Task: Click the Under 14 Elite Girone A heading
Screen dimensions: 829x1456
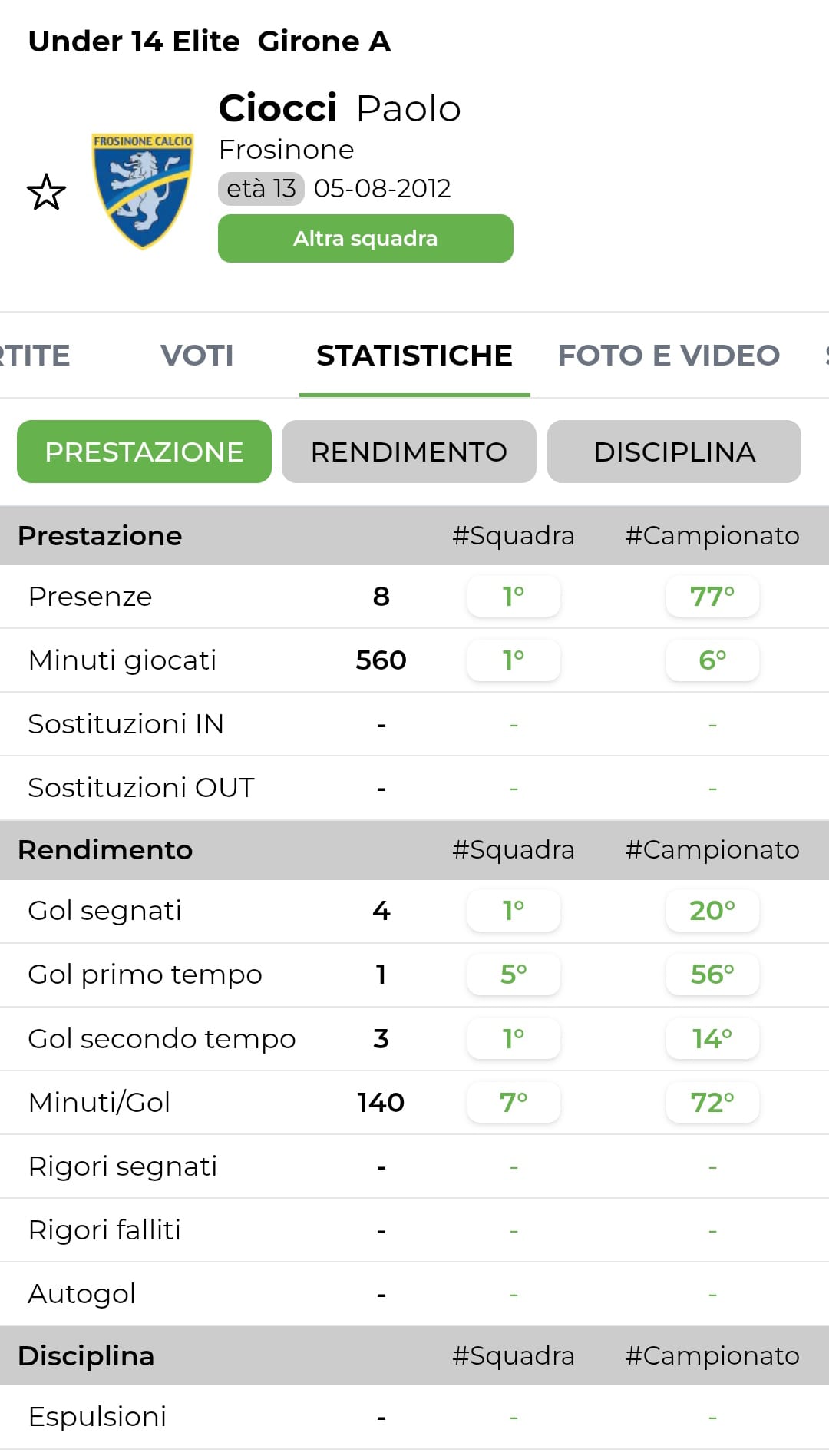Action: pyautogui.click(x=210, y=41)
